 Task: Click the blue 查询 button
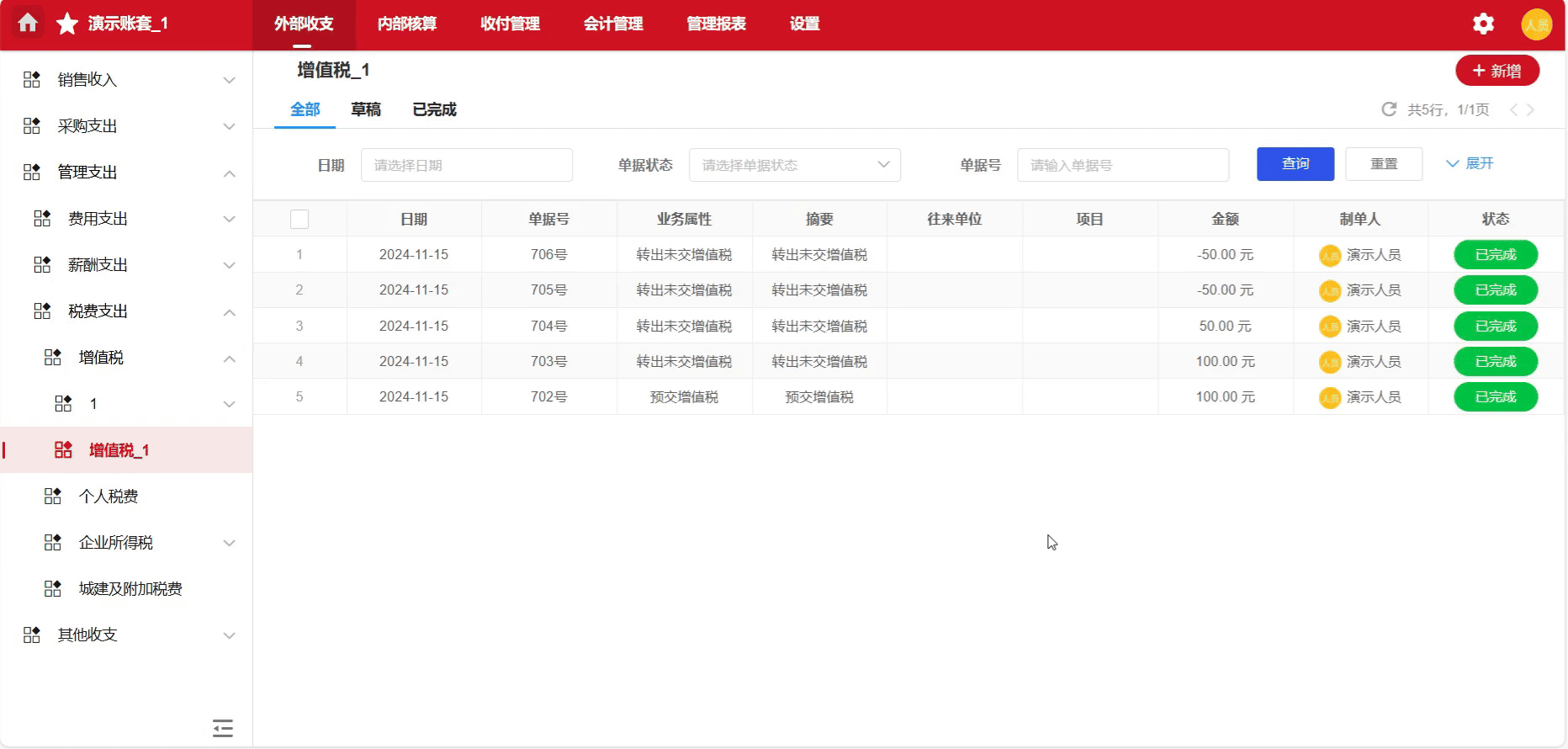point(1295,164)
